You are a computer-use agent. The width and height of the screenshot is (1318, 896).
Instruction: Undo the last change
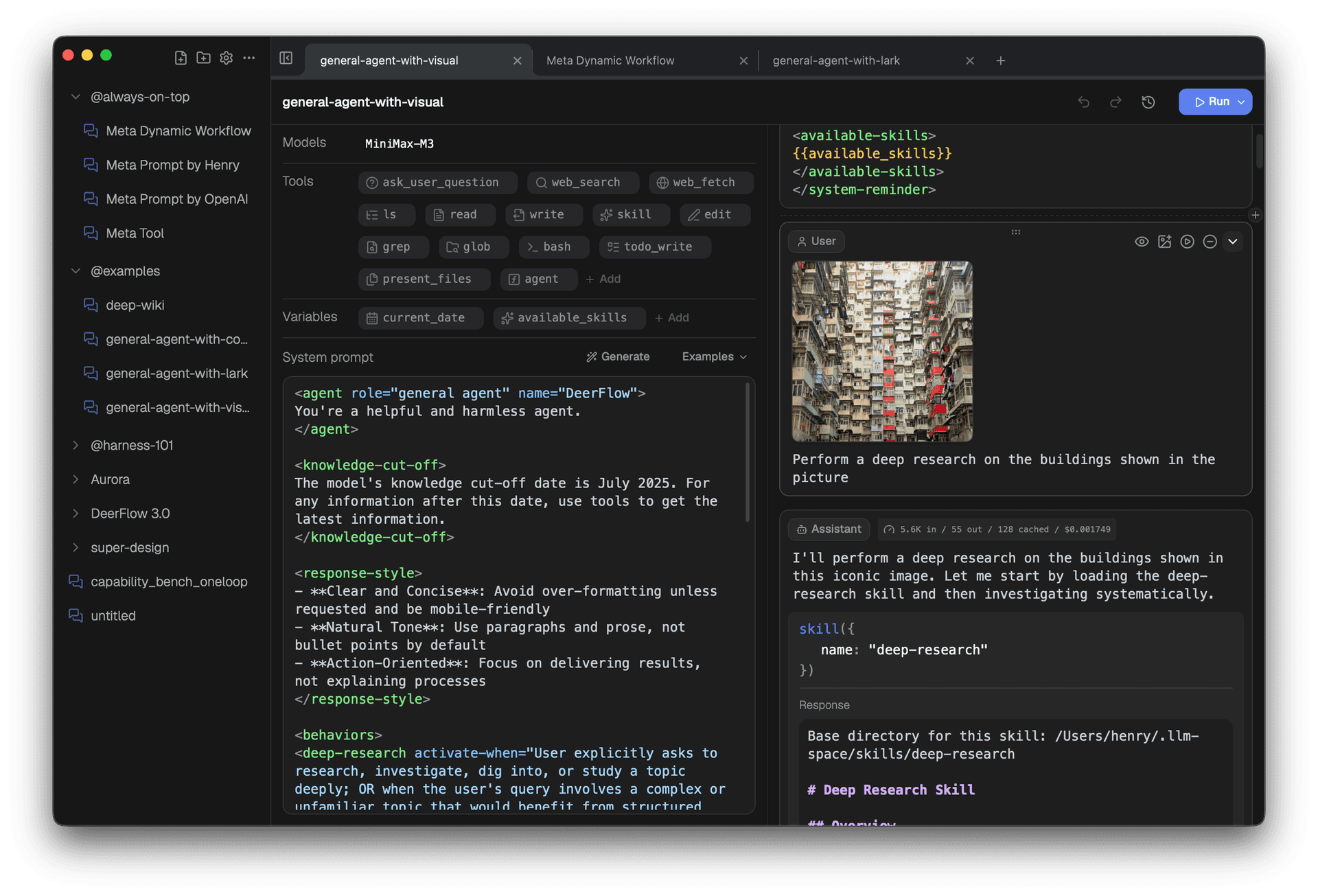[x=1084, y=102]
